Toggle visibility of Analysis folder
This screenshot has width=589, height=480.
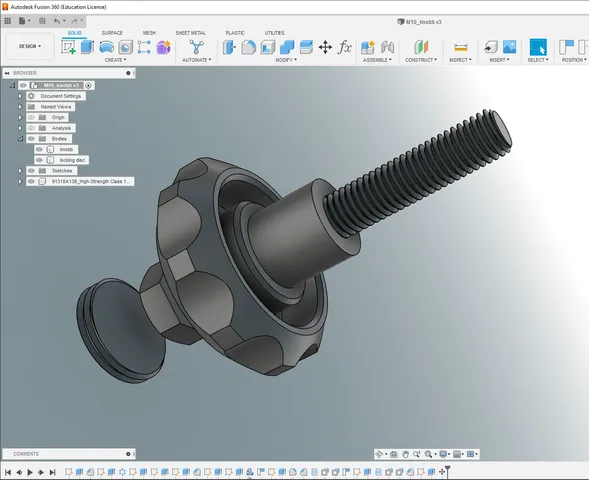[x=31, y=128]
